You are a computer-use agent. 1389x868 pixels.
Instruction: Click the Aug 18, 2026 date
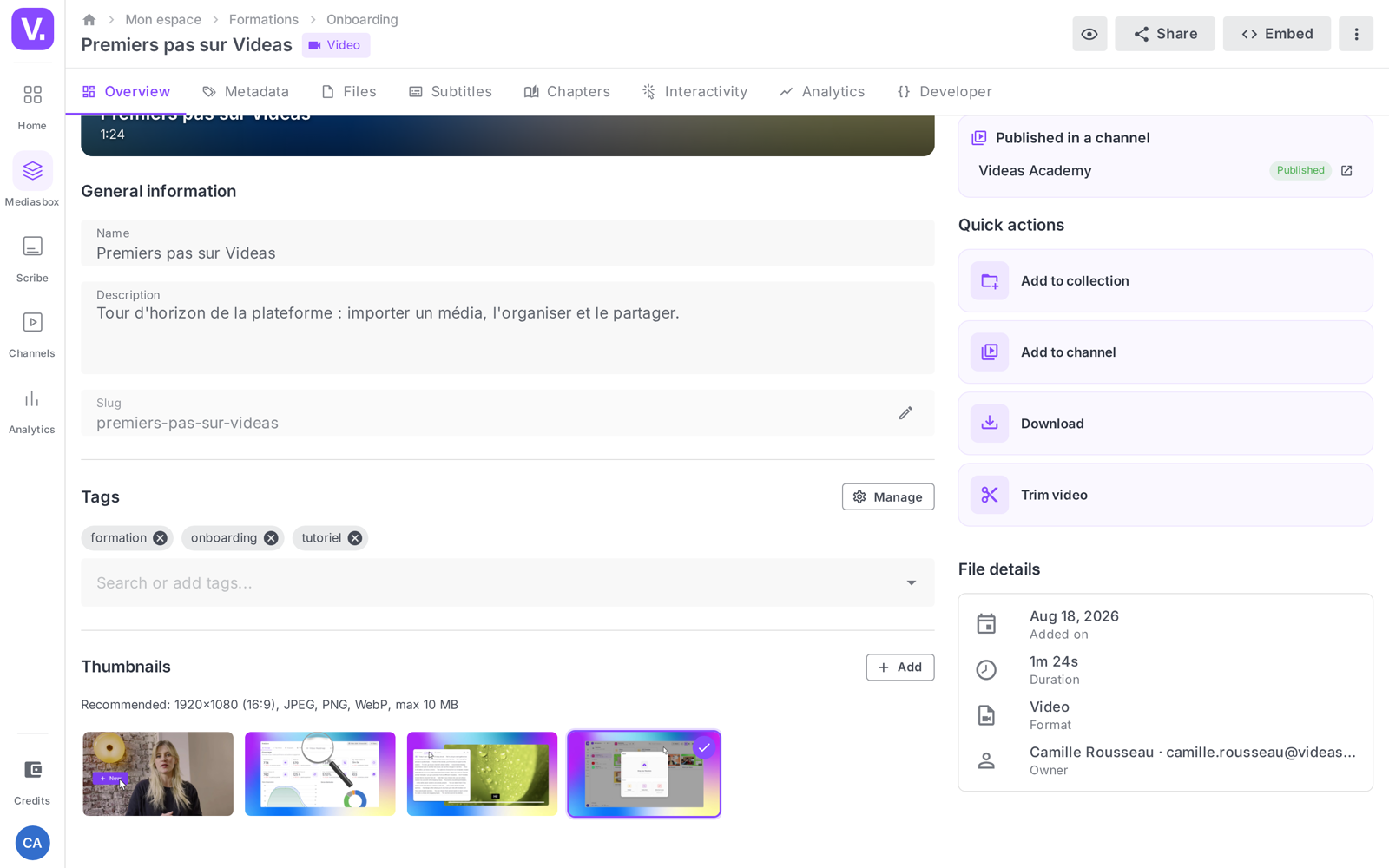point(1074,616)
